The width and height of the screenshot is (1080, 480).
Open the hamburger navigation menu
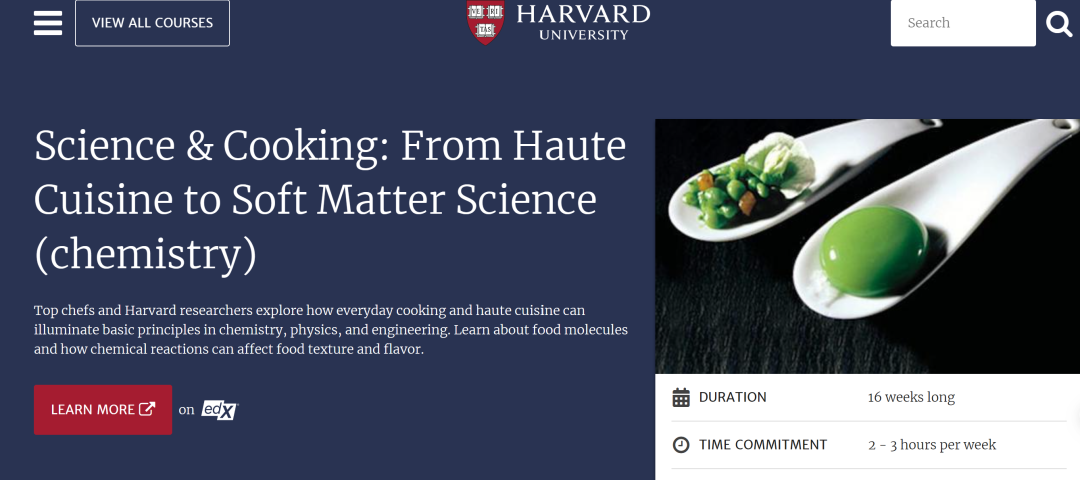click(x=48, y=23)
